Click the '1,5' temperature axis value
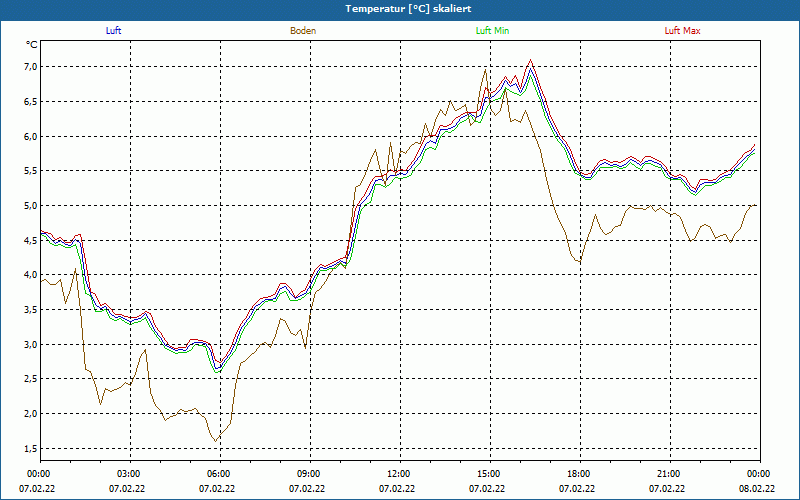This screenshot has width=800, height=500. [x=29, y=448]
